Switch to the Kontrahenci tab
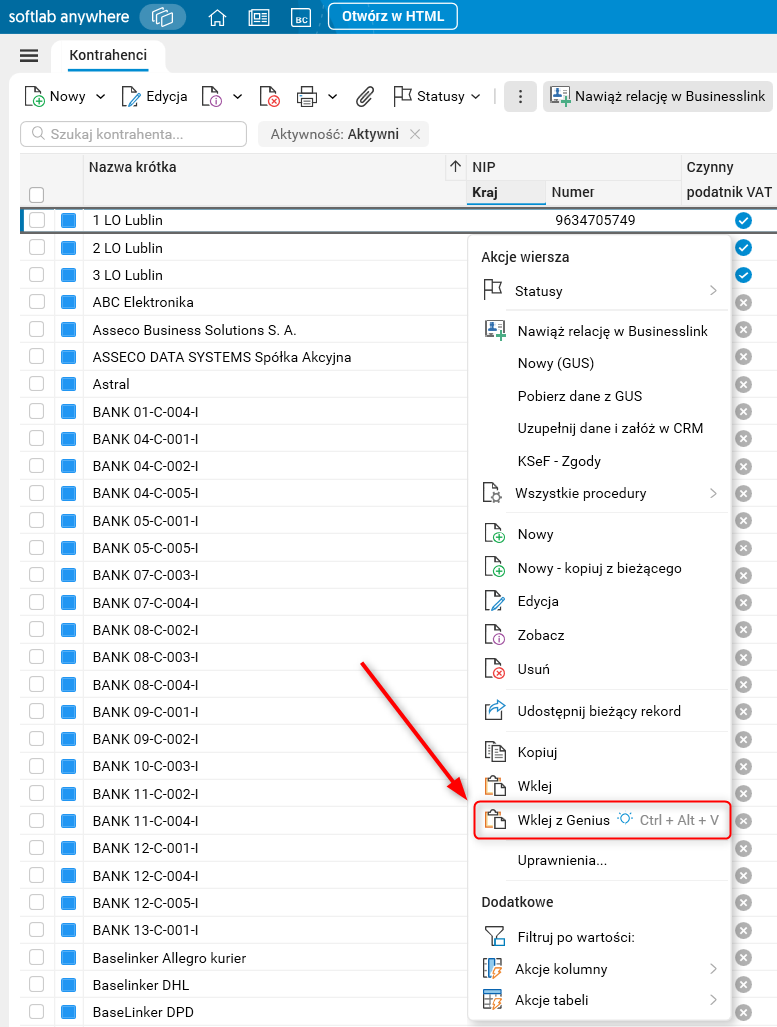Screen dimensions: 777x1027 (x=108, y=56)
